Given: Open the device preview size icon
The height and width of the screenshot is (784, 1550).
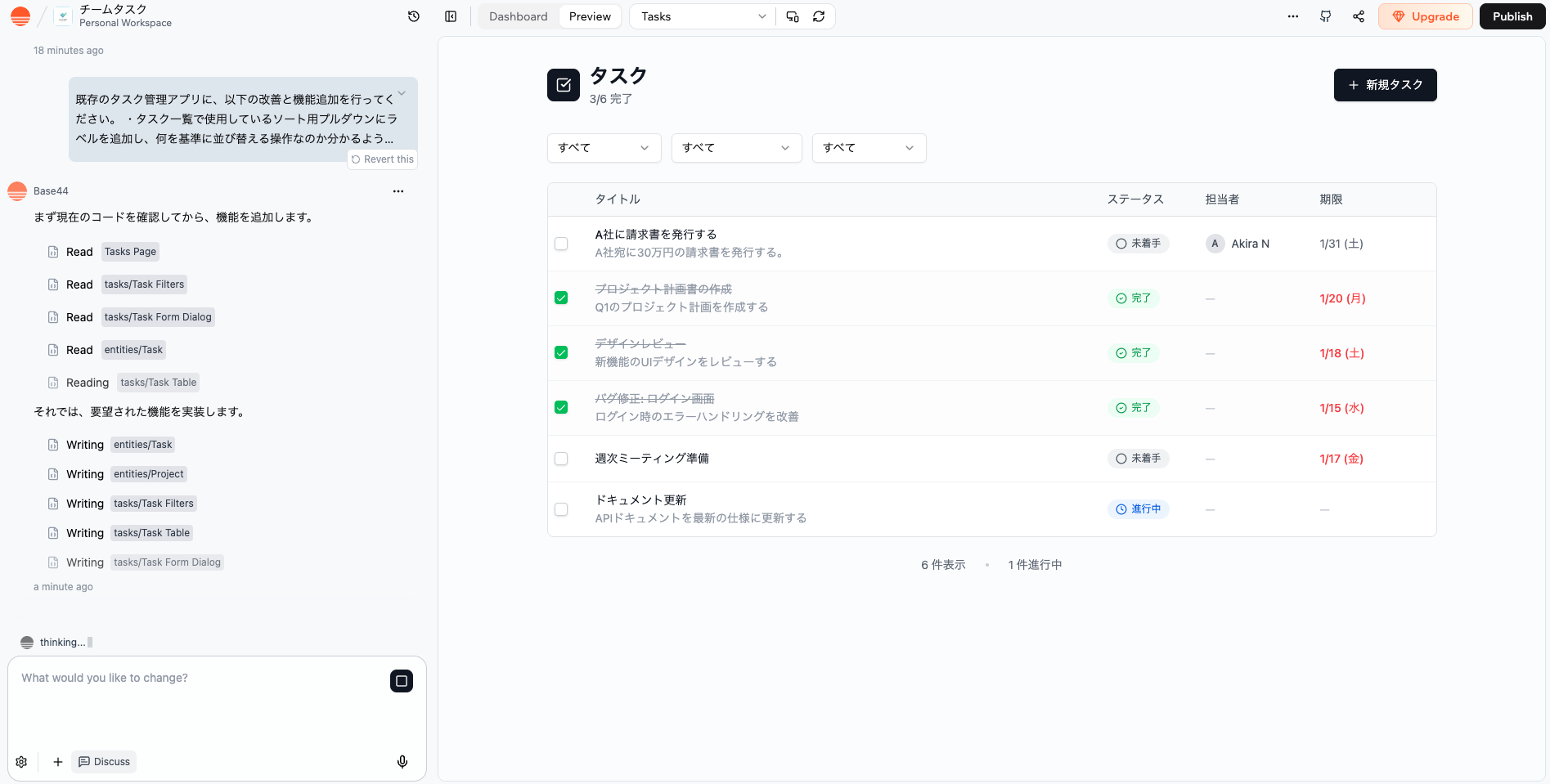Looking at the screenshot, I should click(793, 16).
